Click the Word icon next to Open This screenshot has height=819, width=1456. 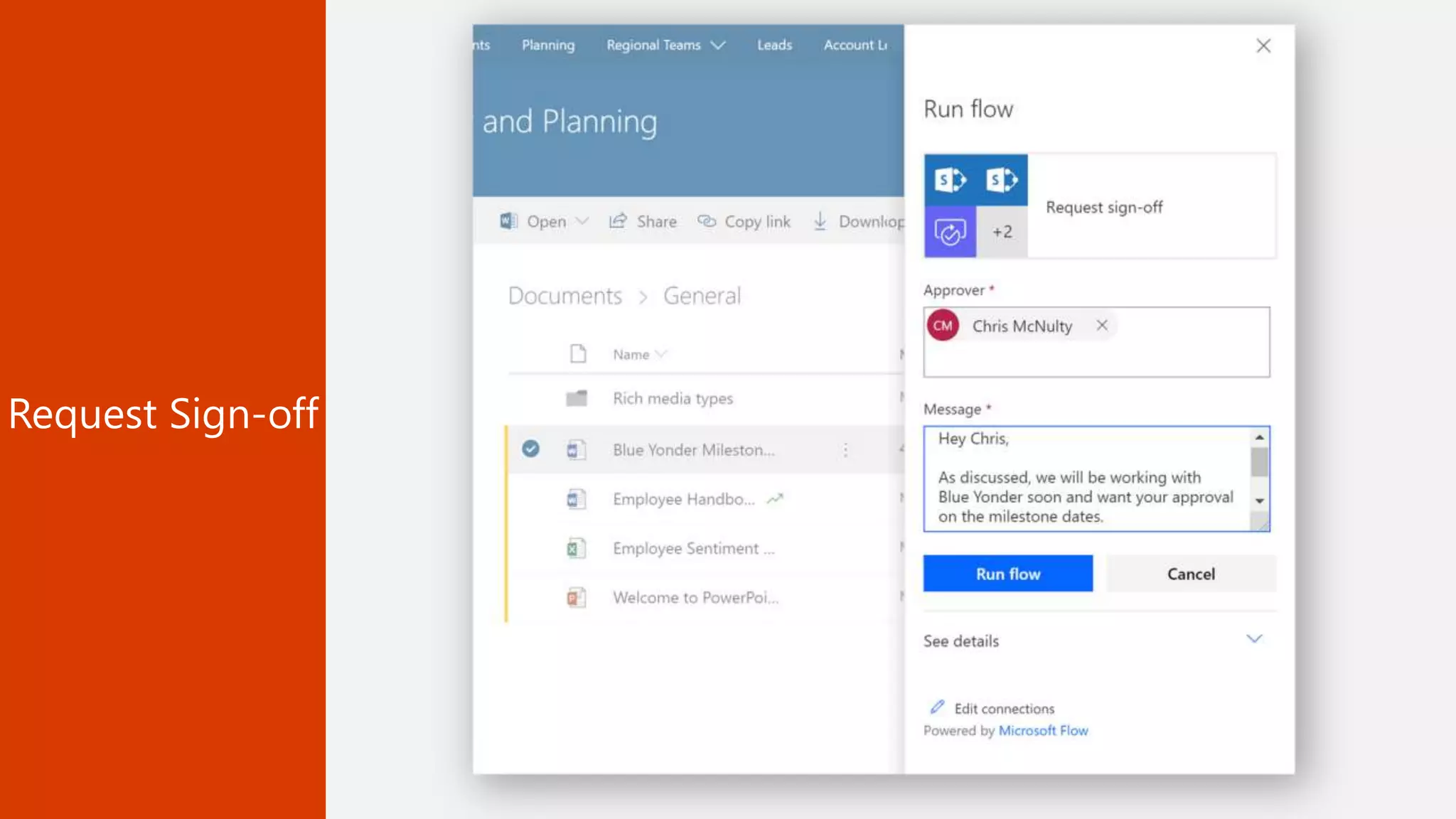[508, 221]
